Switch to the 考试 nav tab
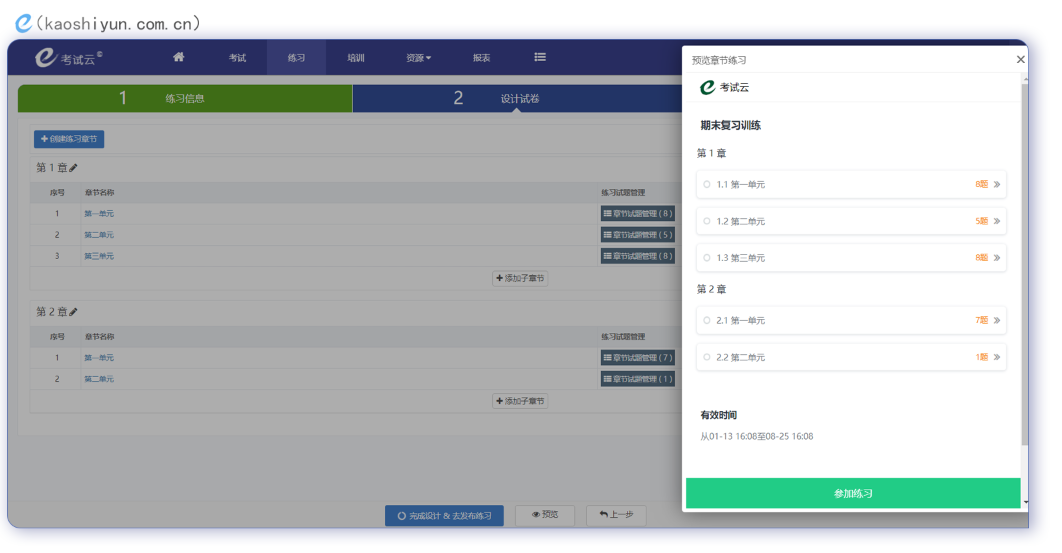This screenshot has height=553, width=1062. coord(237,58)
